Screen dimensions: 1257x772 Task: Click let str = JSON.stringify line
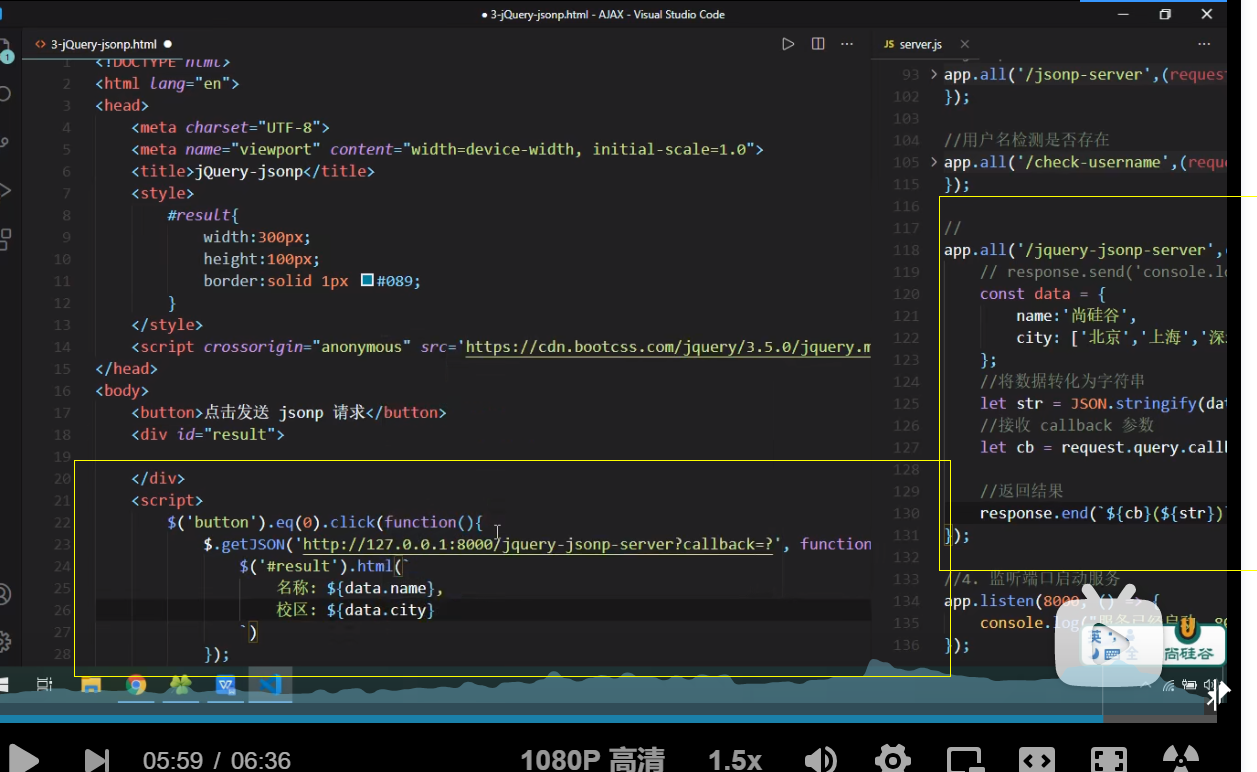[x=1103, y=404]
